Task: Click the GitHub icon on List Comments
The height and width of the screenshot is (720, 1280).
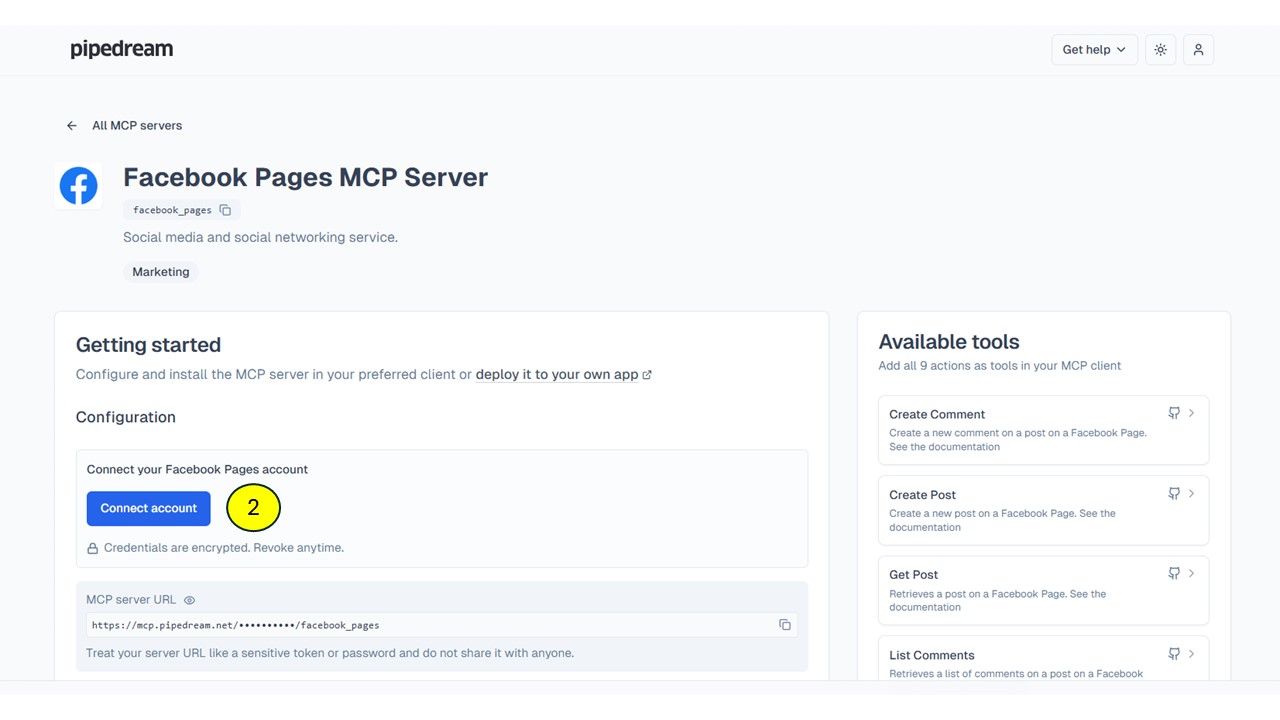Action: tap(1174, 654)
